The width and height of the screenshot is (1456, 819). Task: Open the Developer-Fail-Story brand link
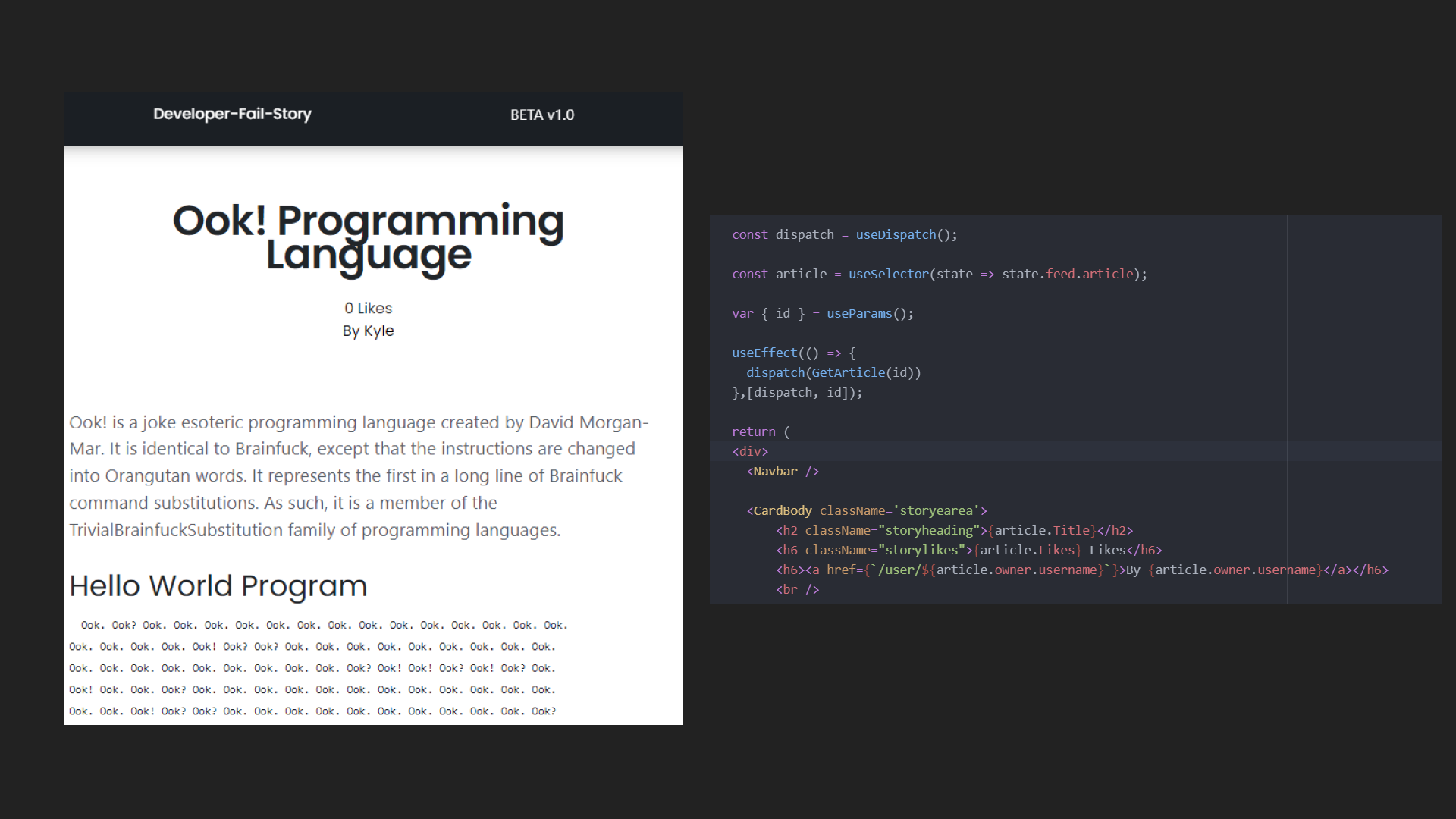[232, 114]
